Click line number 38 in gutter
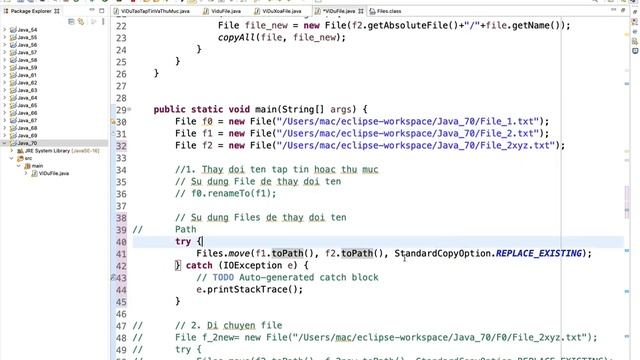640x360 pixels. 121,218
